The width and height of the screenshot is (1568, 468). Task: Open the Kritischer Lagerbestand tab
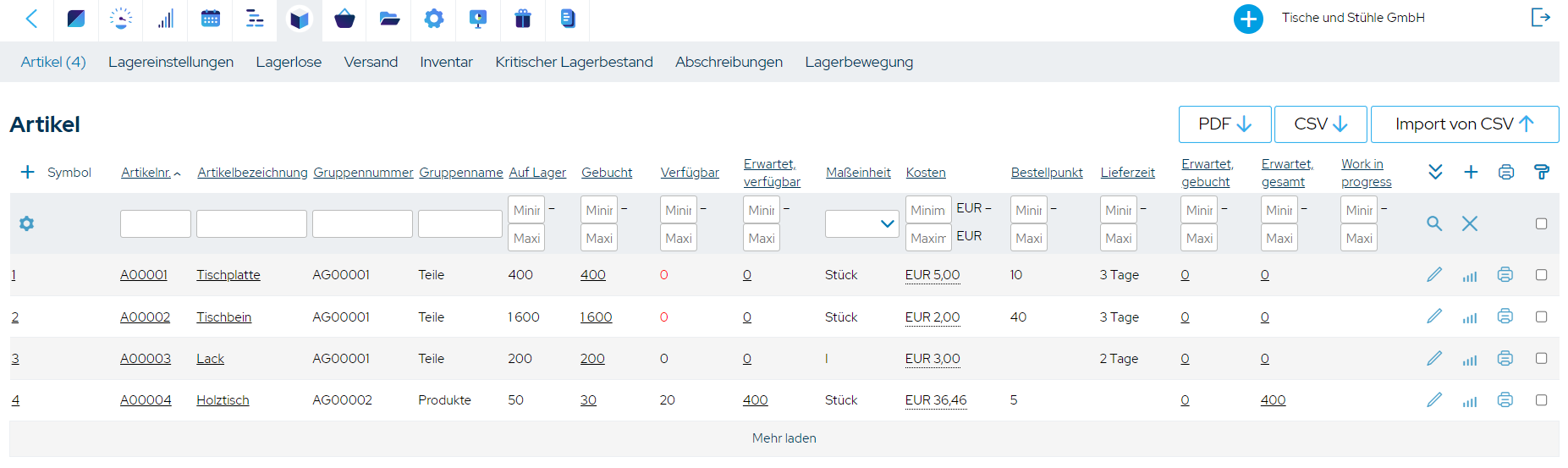click(574, 62)
